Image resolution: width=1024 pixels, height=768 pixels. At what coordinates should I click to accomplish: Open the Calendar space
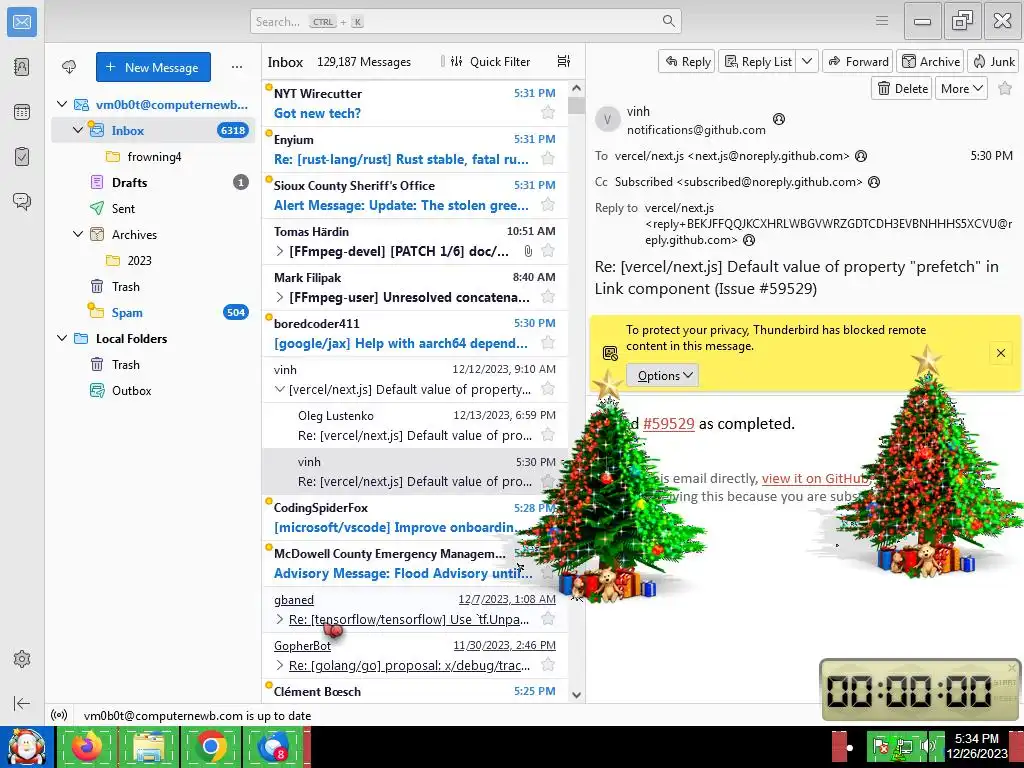[x=22, y=112]
